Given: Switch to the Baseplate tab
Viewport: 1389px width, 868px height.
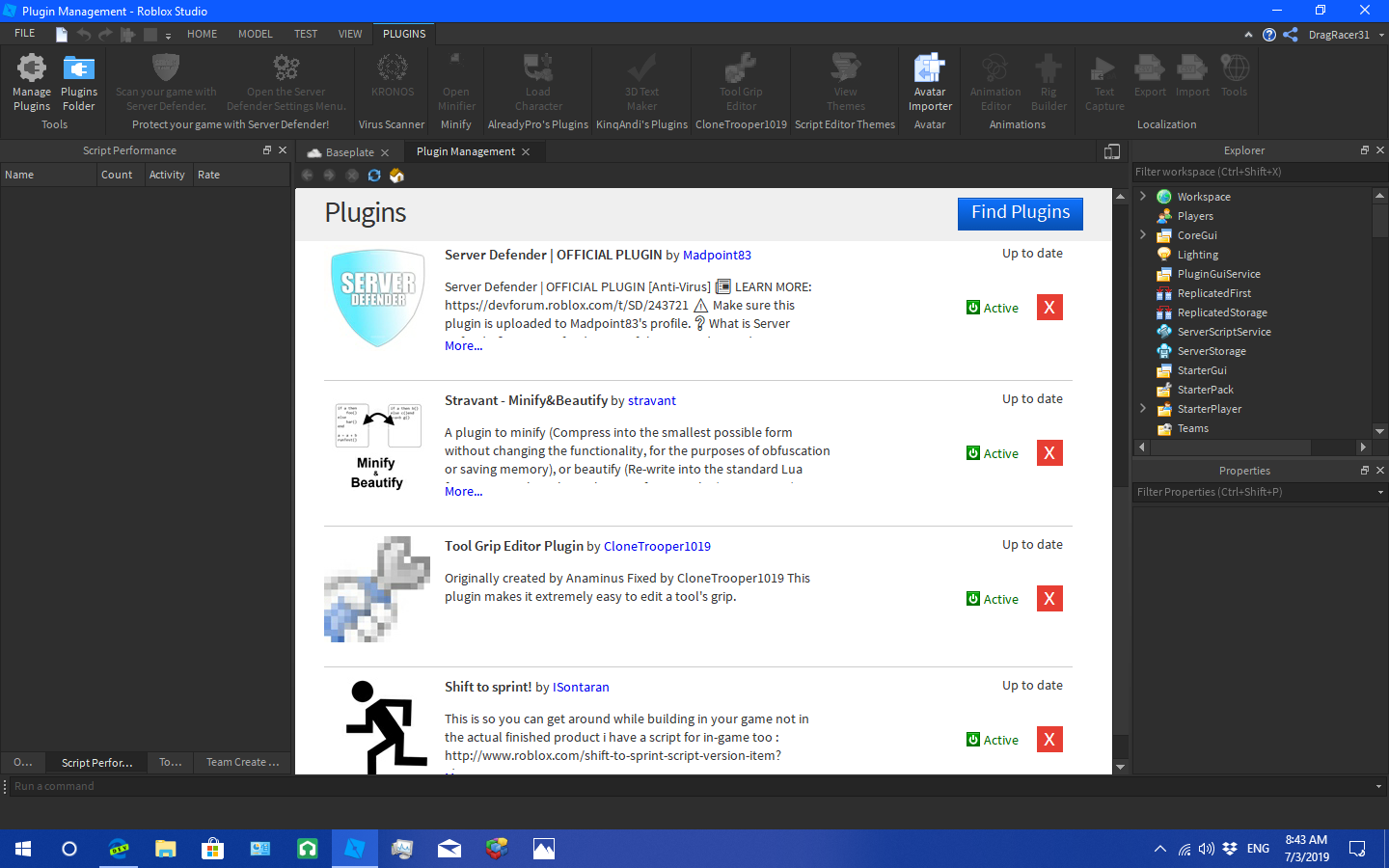Looking at the screenshot, I should click(349, 151).
